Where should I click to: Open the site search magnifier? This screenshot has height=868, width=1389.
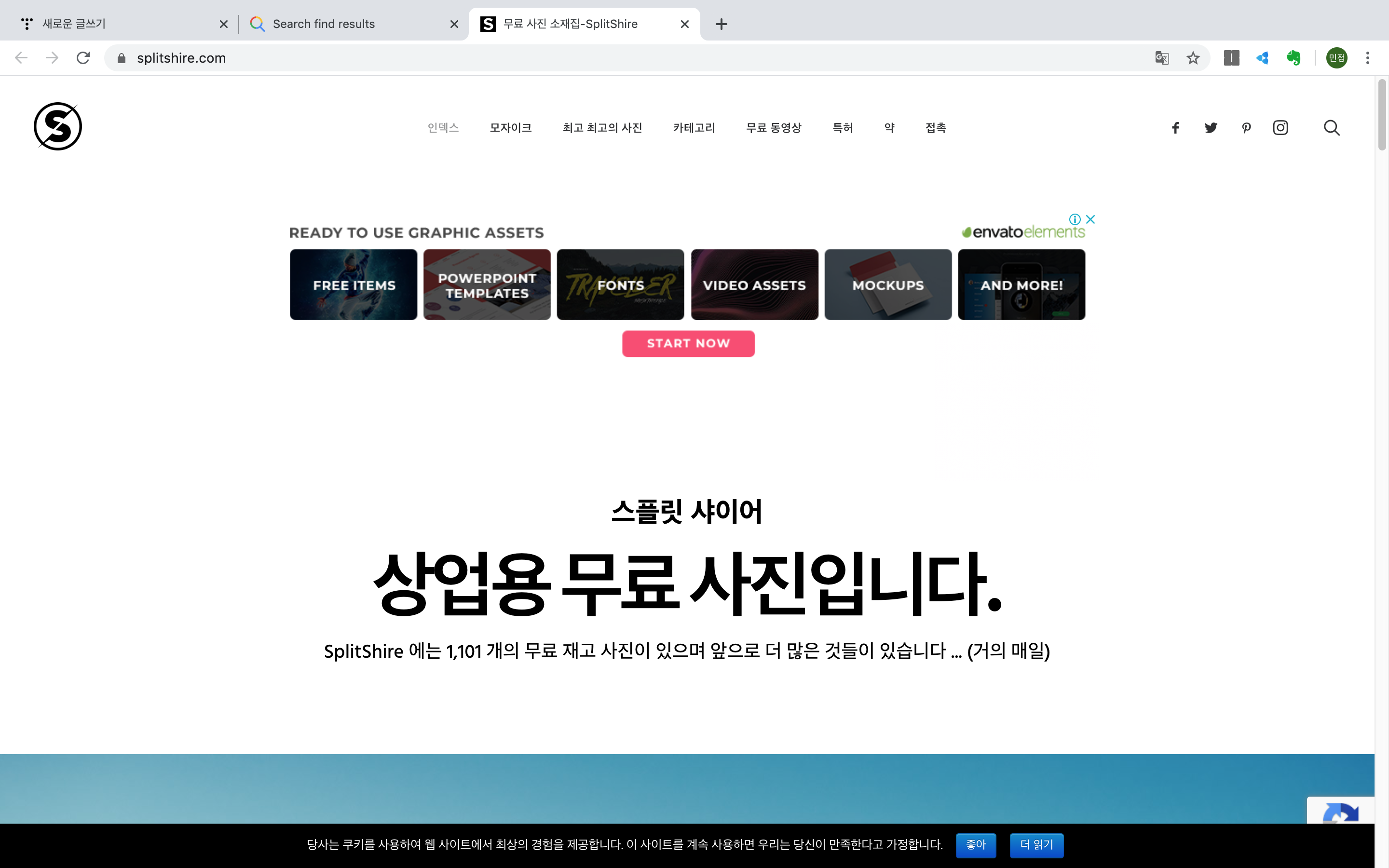pyautogui.click(x=1332, y=127)
